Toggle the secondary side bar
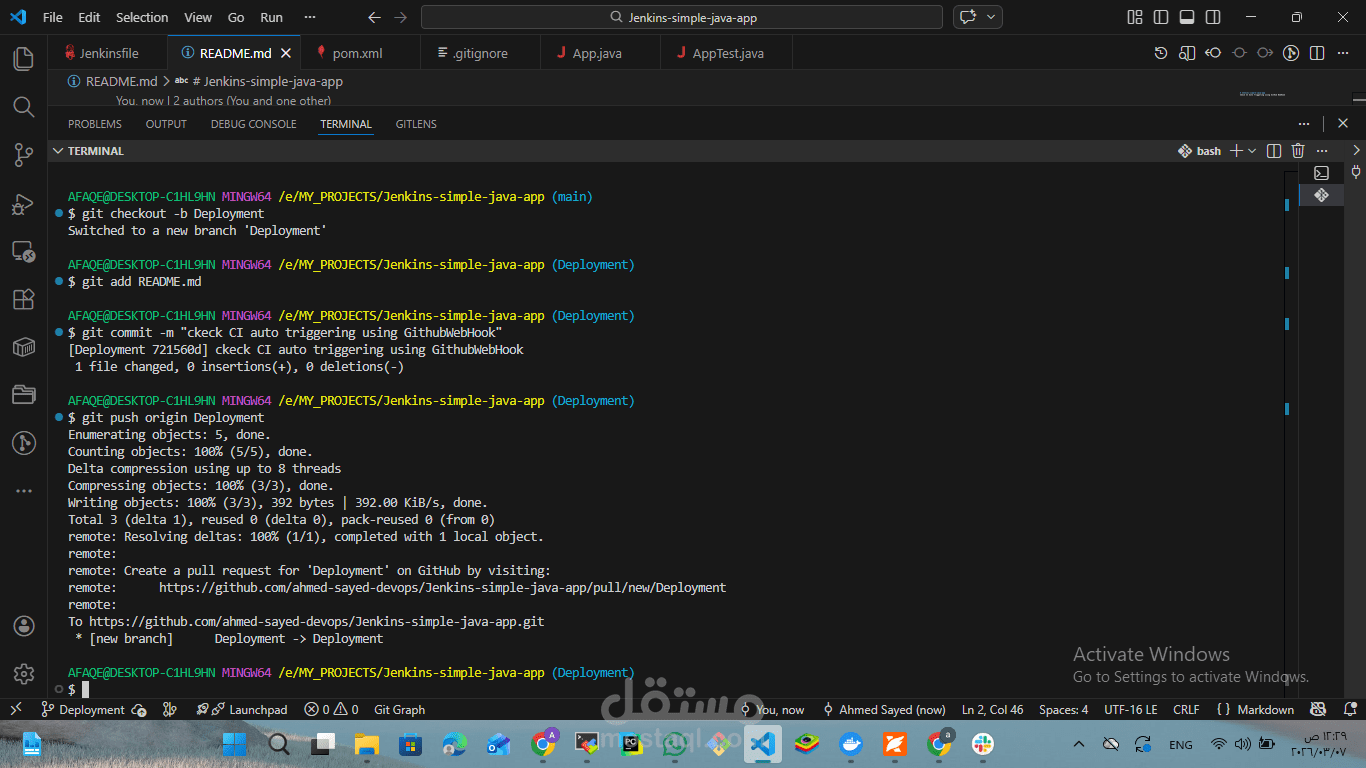Image resolution: width=1366 pixels, height=768 pixels. tap(1213, 17)
